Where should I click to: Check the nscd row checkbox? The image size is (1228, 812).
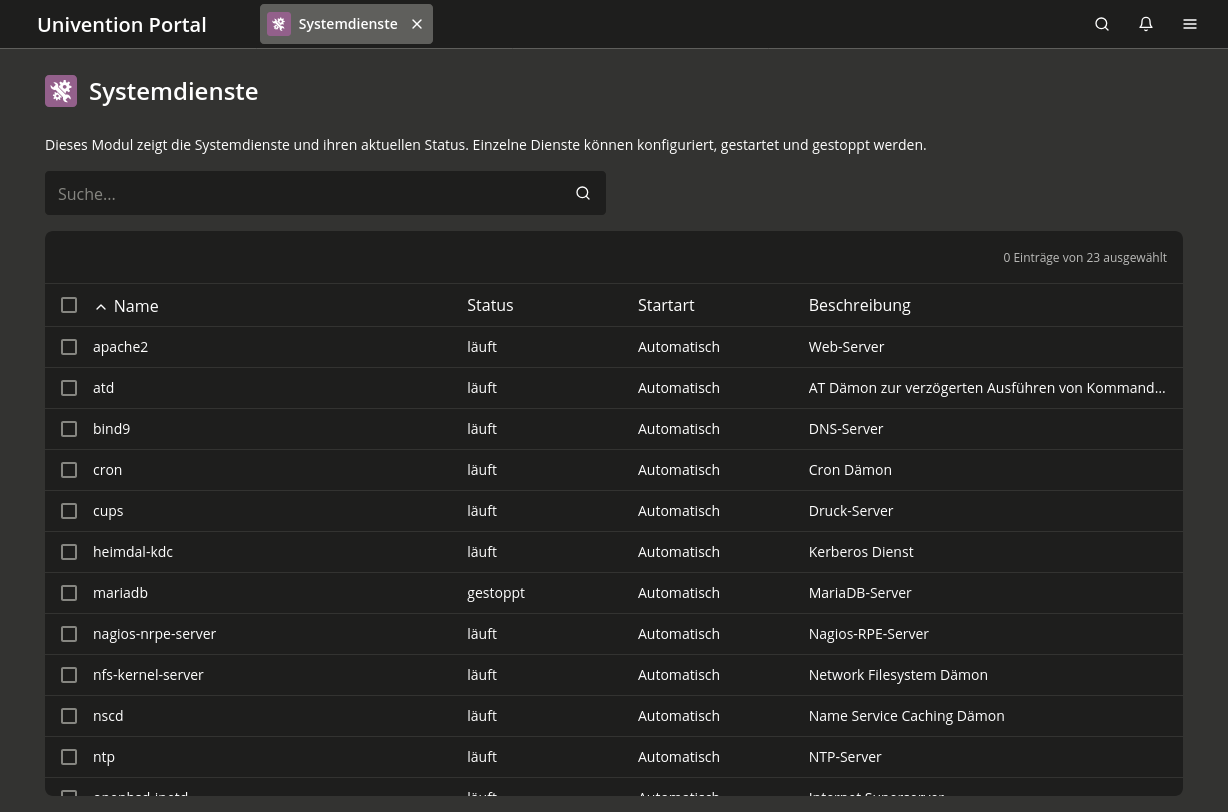click(69, 716)
